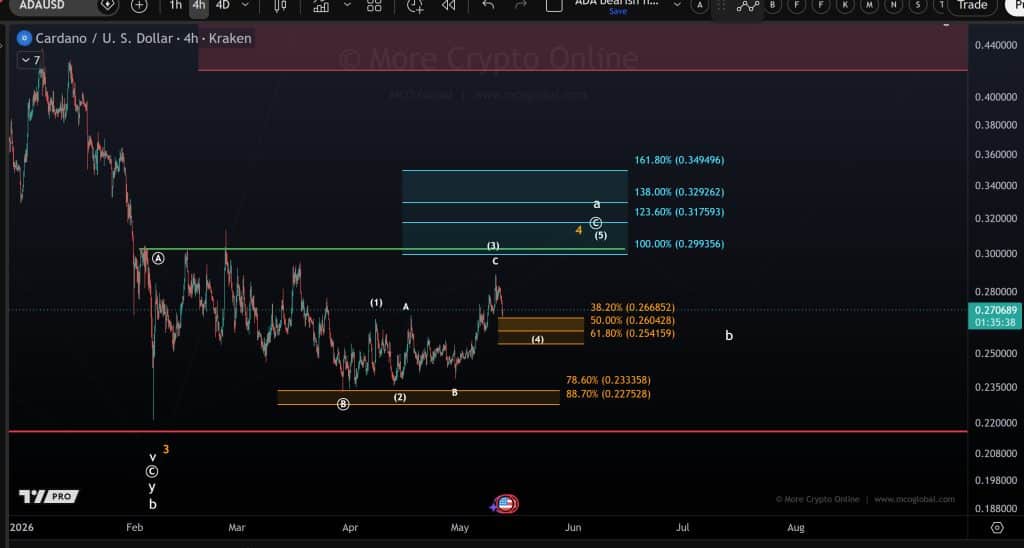Select the (1) wave label

coord(376,303)
